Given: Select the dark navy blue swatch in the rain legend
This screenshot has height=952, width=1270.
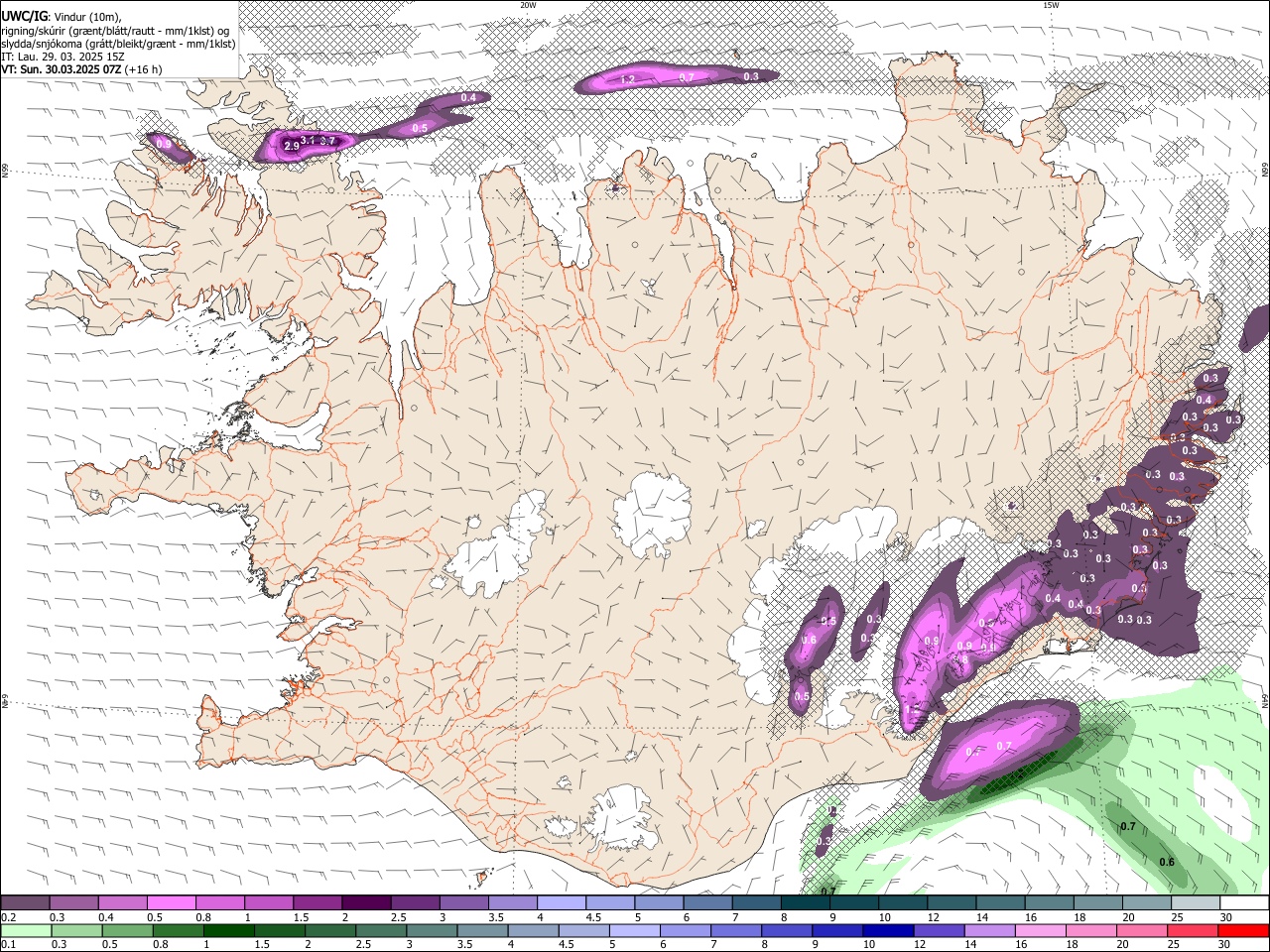Looking at the screenshot, I should pos(886,930).
